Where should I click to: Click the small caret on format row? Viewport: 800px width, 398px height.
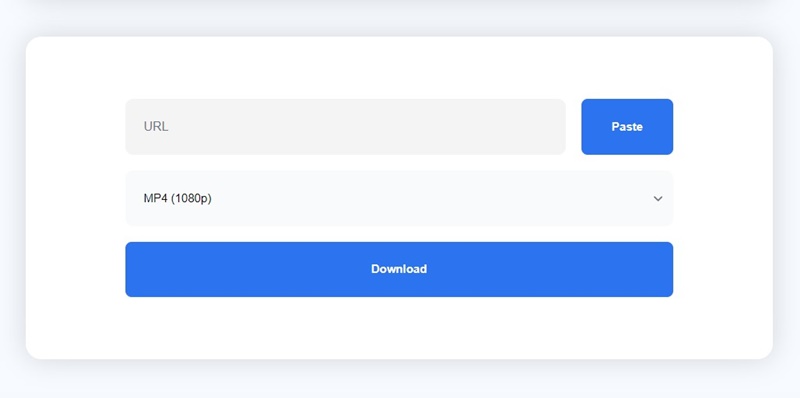click(x=658, y=198)
